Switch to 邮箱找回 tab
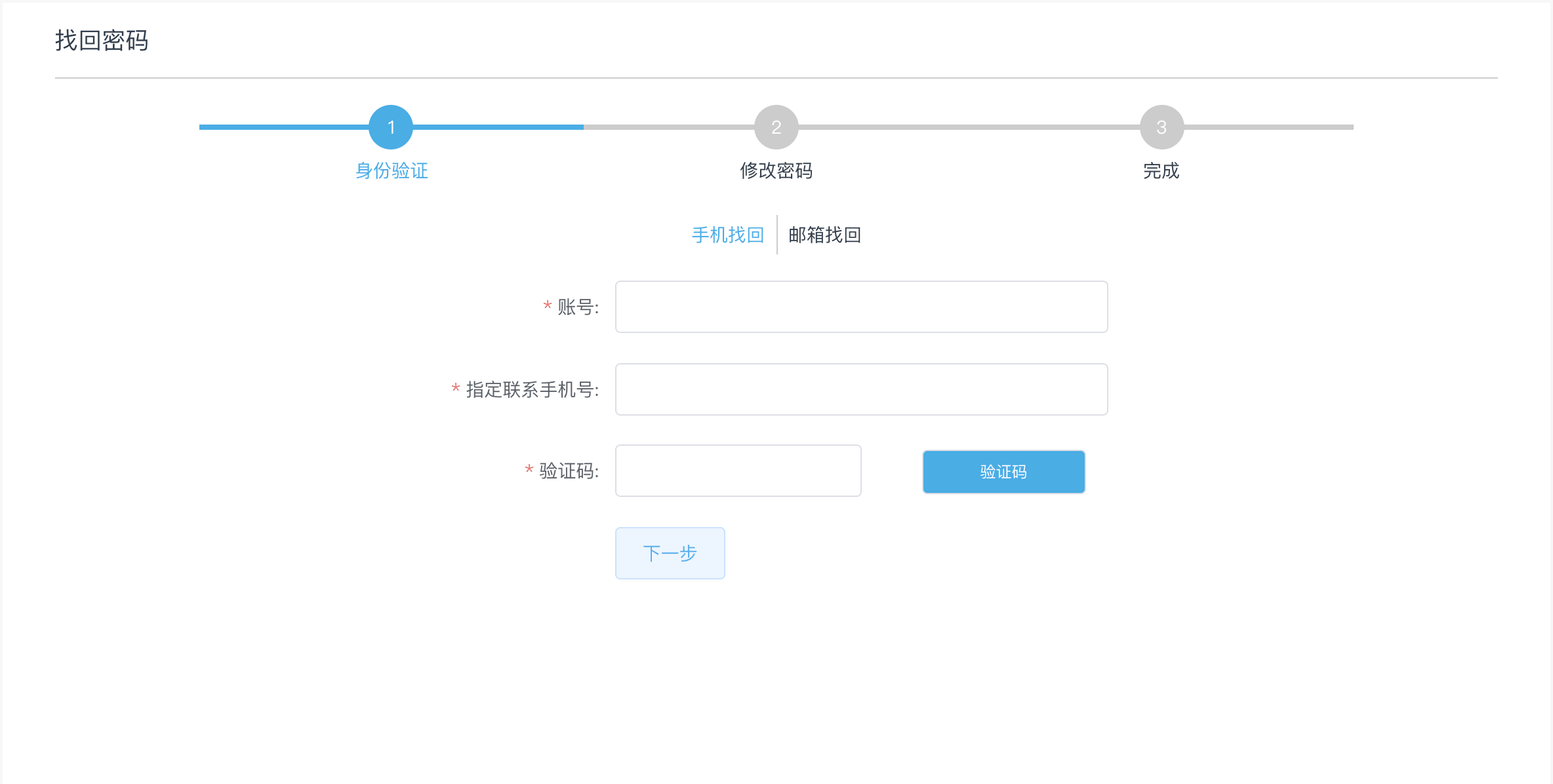This screenshot has height=784, width=1553. [x=824, y=235]
